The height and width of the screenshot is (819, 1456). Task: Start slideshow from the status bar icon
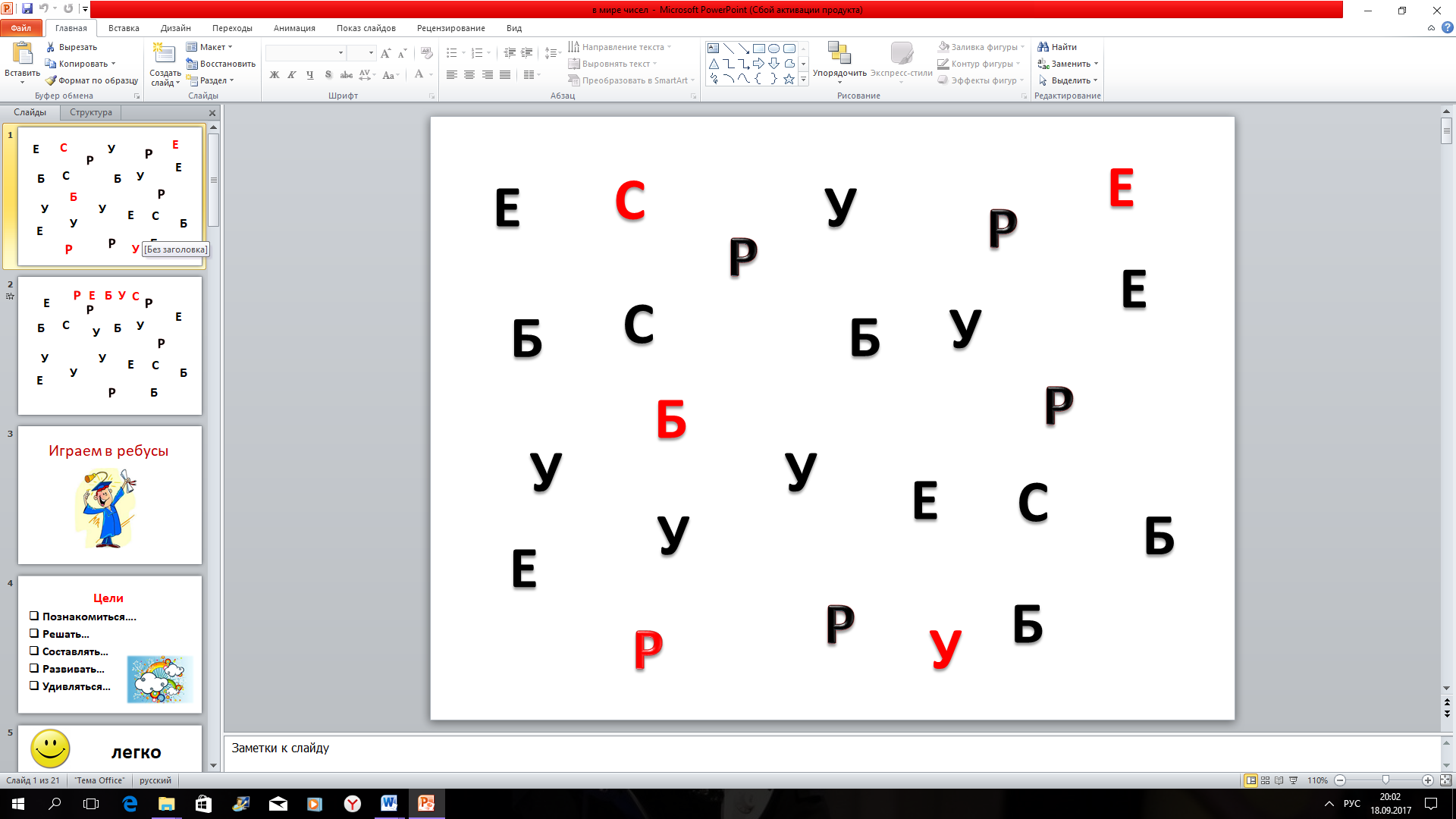(1294, 780)
